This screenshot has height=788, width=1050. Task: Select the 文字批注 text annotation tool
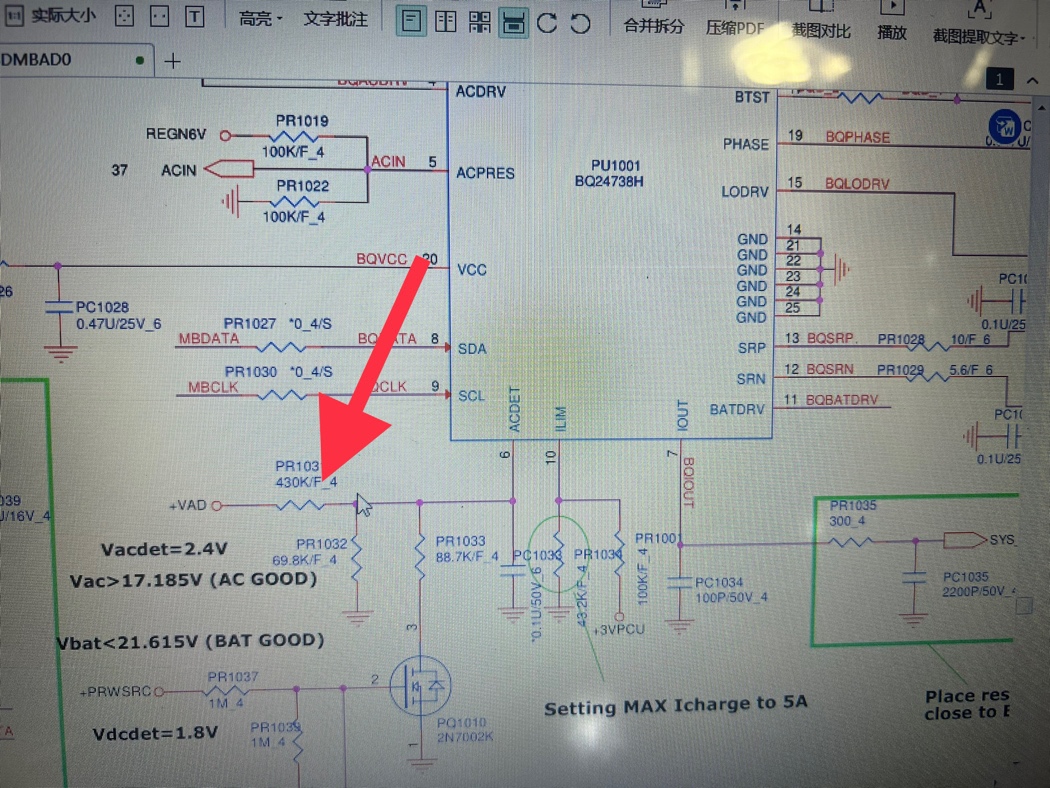click(336, 19)
